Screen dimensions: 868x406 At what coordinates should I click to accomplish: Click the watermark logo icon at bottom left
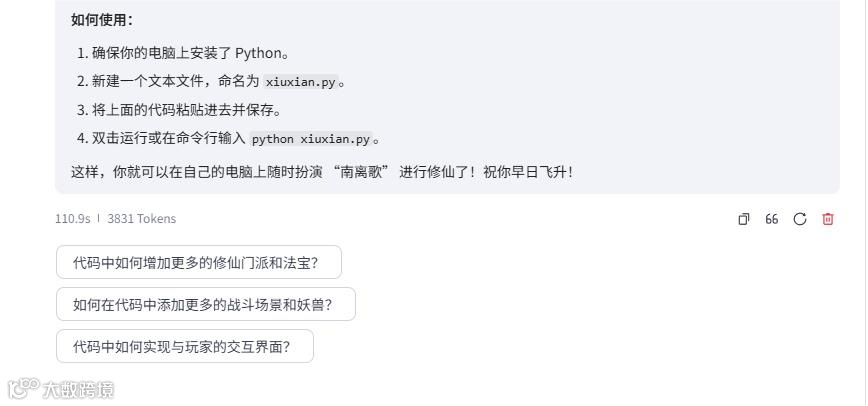point(22,388)
